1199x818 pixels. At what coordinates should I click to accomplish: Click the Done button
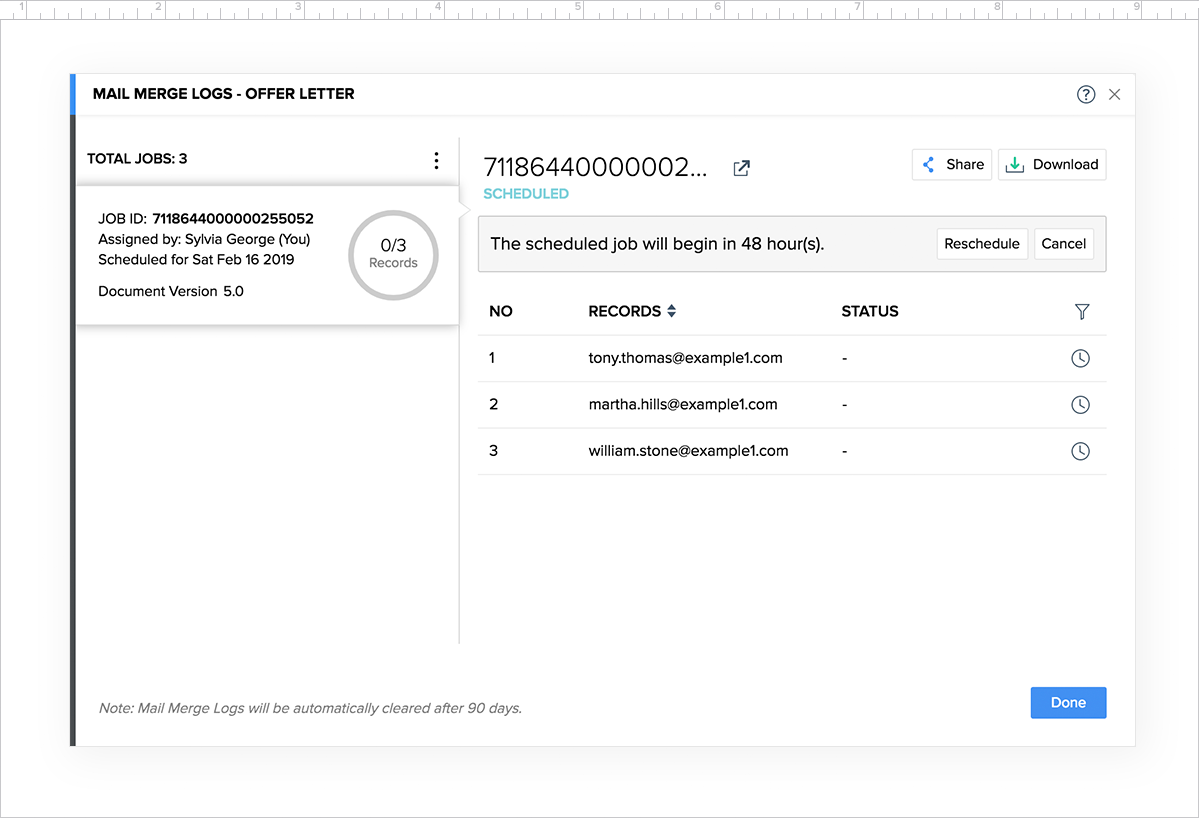pyautogui.click(x=1068, y=703)
